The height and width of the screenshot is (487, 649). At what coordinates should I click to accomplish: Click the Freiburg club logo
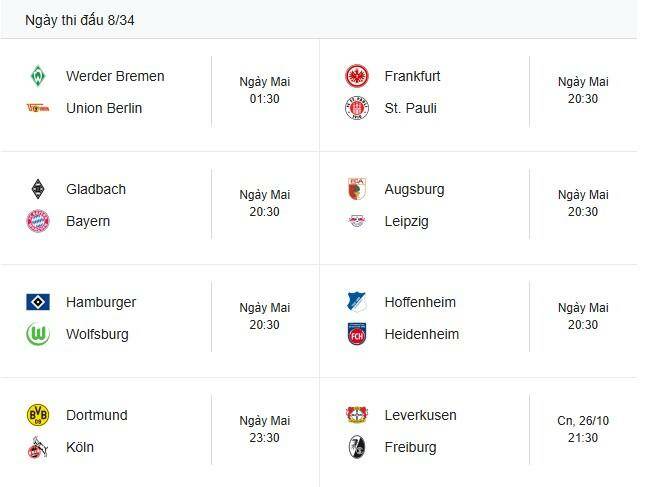[357, 447]
